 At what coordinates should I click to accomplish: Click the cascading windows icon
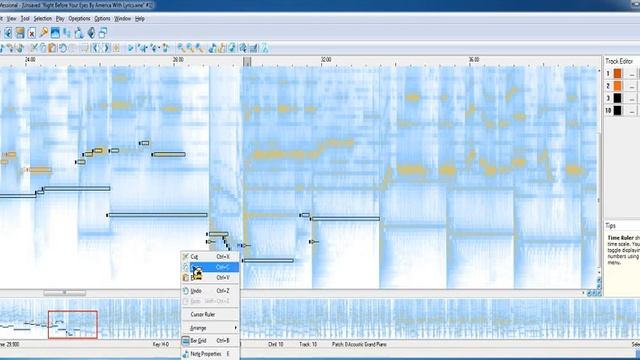click(103, 33)
